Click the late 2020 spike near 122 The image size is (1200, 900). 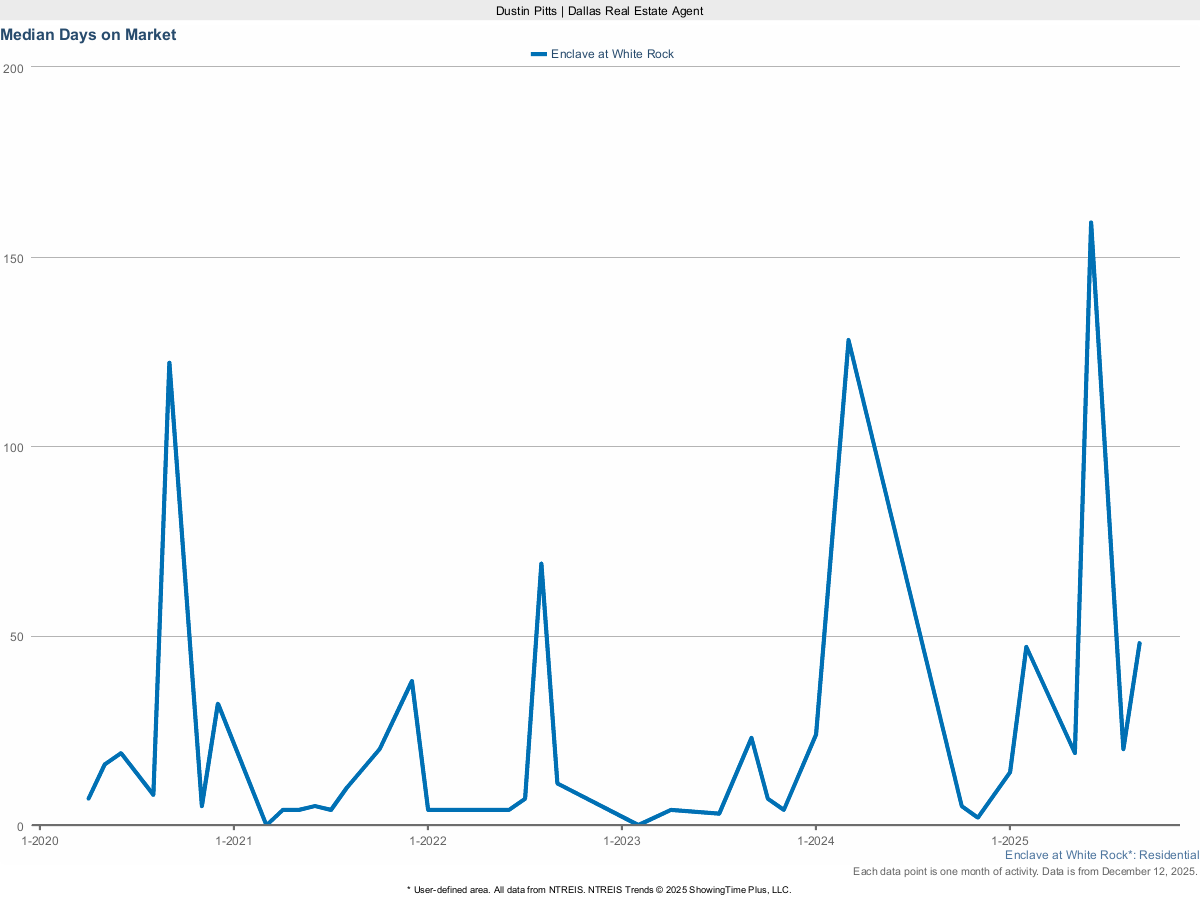click(169, 363)
